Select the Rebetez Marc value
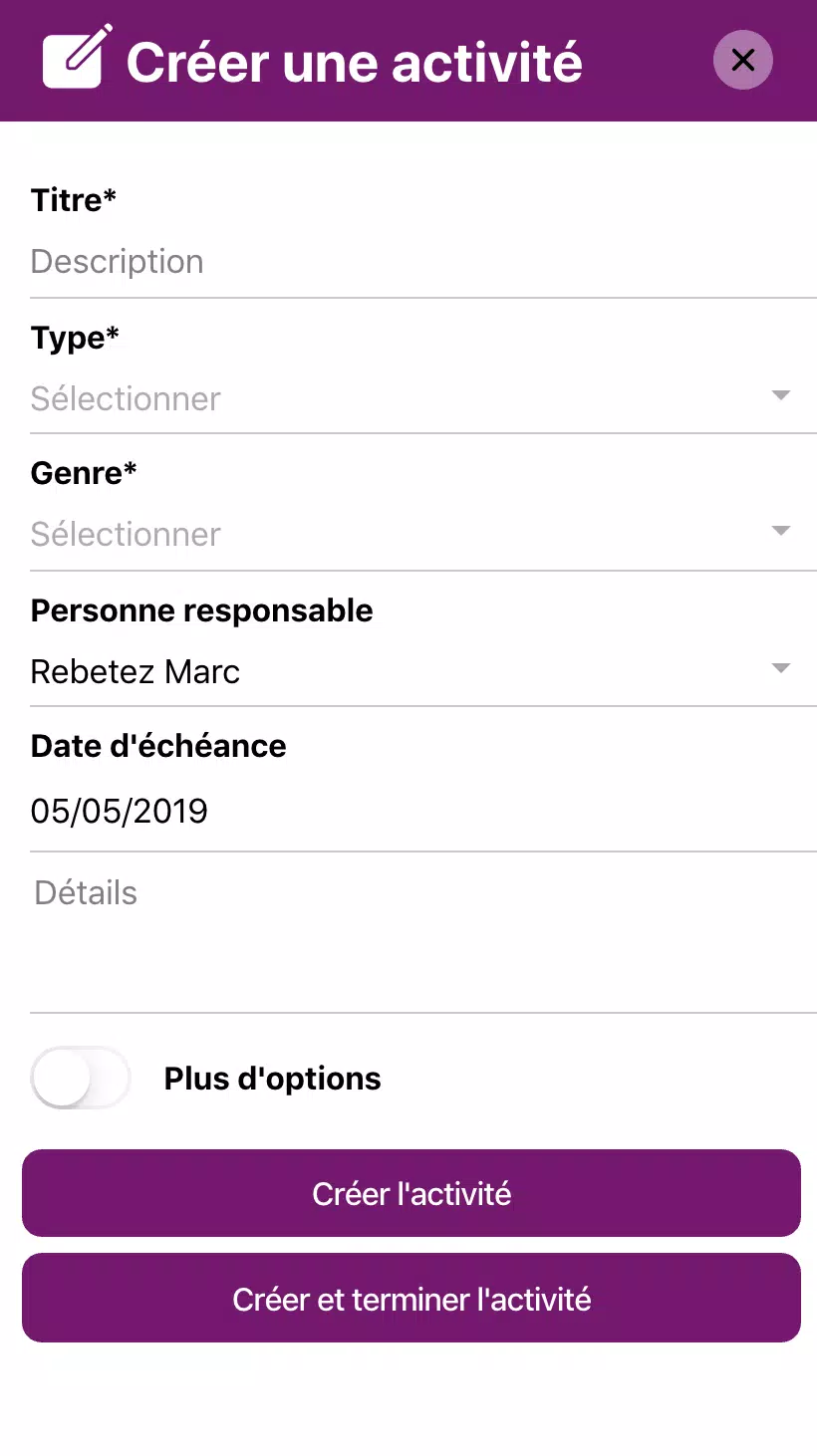The width and height of the screenshot is (817, 1456). click(x=136, y=671)
